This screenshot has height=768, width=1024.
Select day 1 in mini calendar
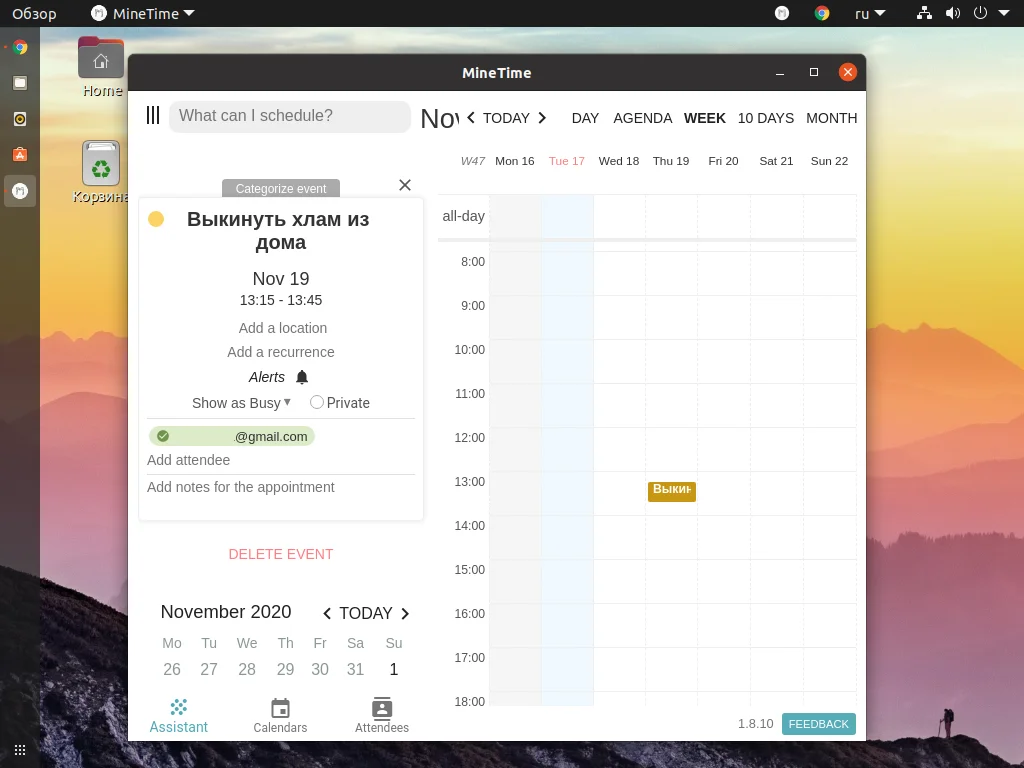tap(394, 669)
